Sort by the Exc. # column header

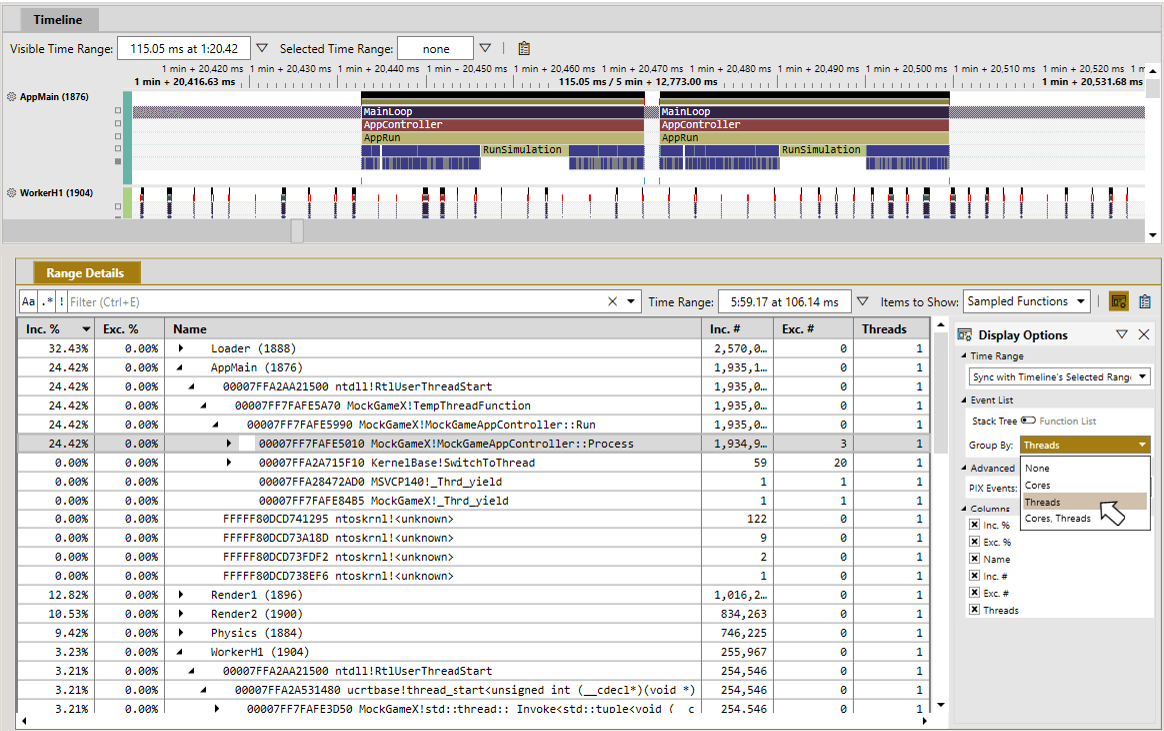815,329
